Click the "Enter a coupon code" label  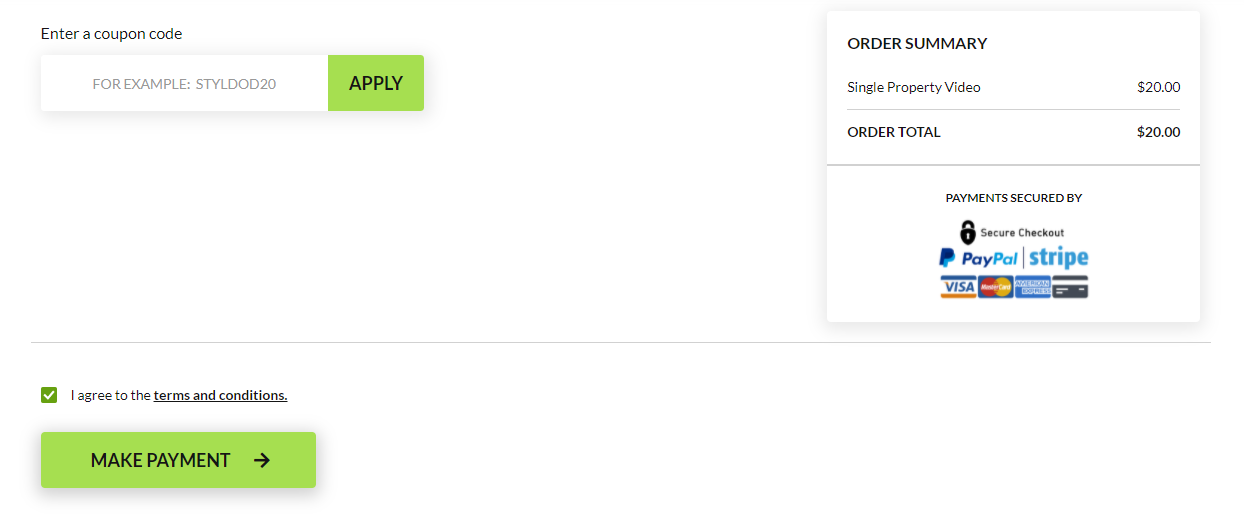tap(111, 34)
